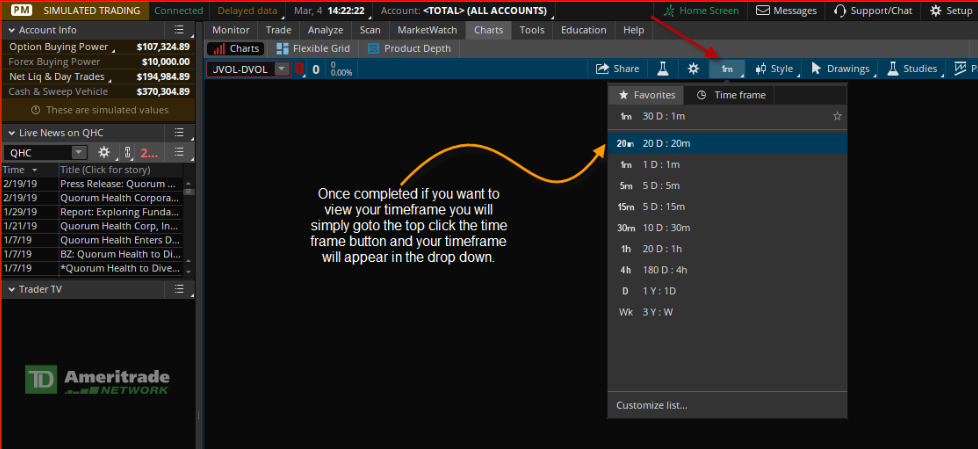Viewport: 978px width, 449px height.
Task: Open the Style candlestick menu
Action: tap(773, 69)
